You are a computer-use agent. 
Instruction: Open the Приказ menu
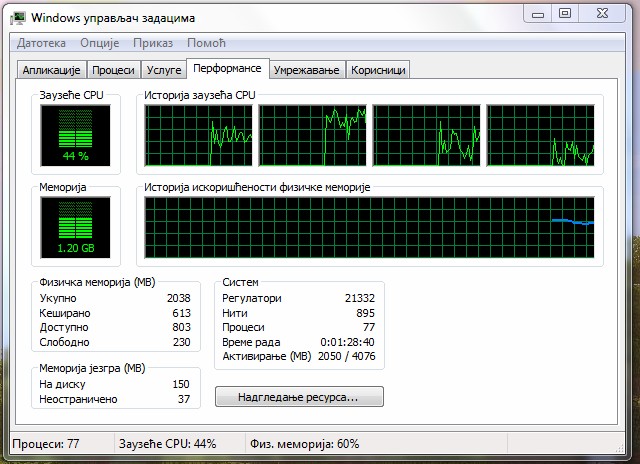(153, 43)
